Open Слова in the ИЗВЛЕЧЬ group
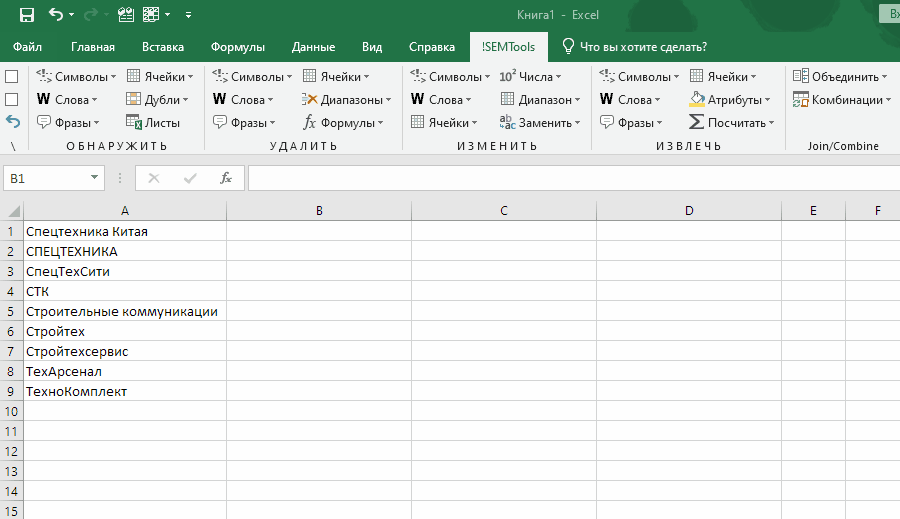 click(630, 99)
